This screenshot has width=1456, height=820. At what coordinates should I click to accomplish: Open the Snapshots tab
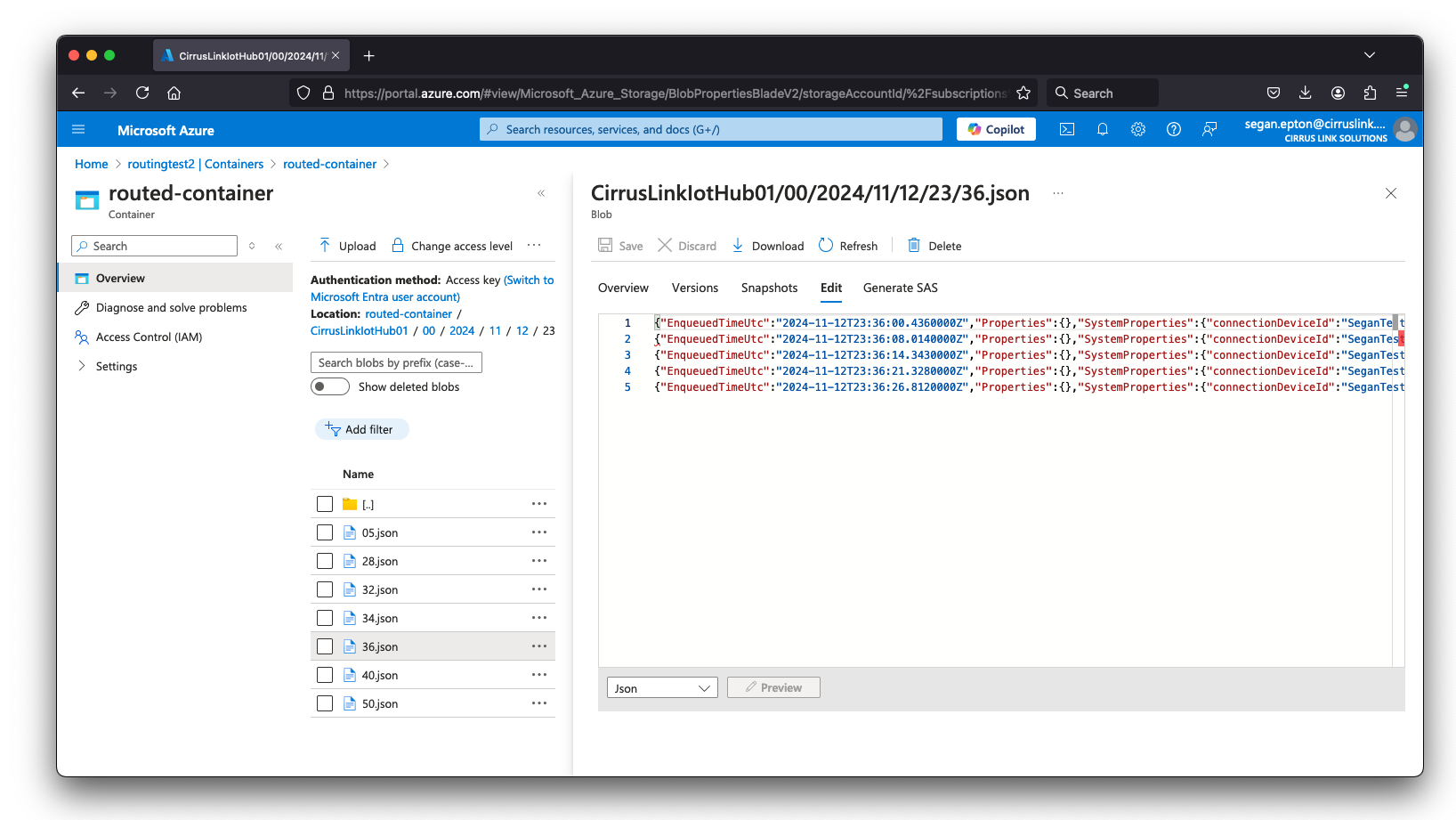769,288
